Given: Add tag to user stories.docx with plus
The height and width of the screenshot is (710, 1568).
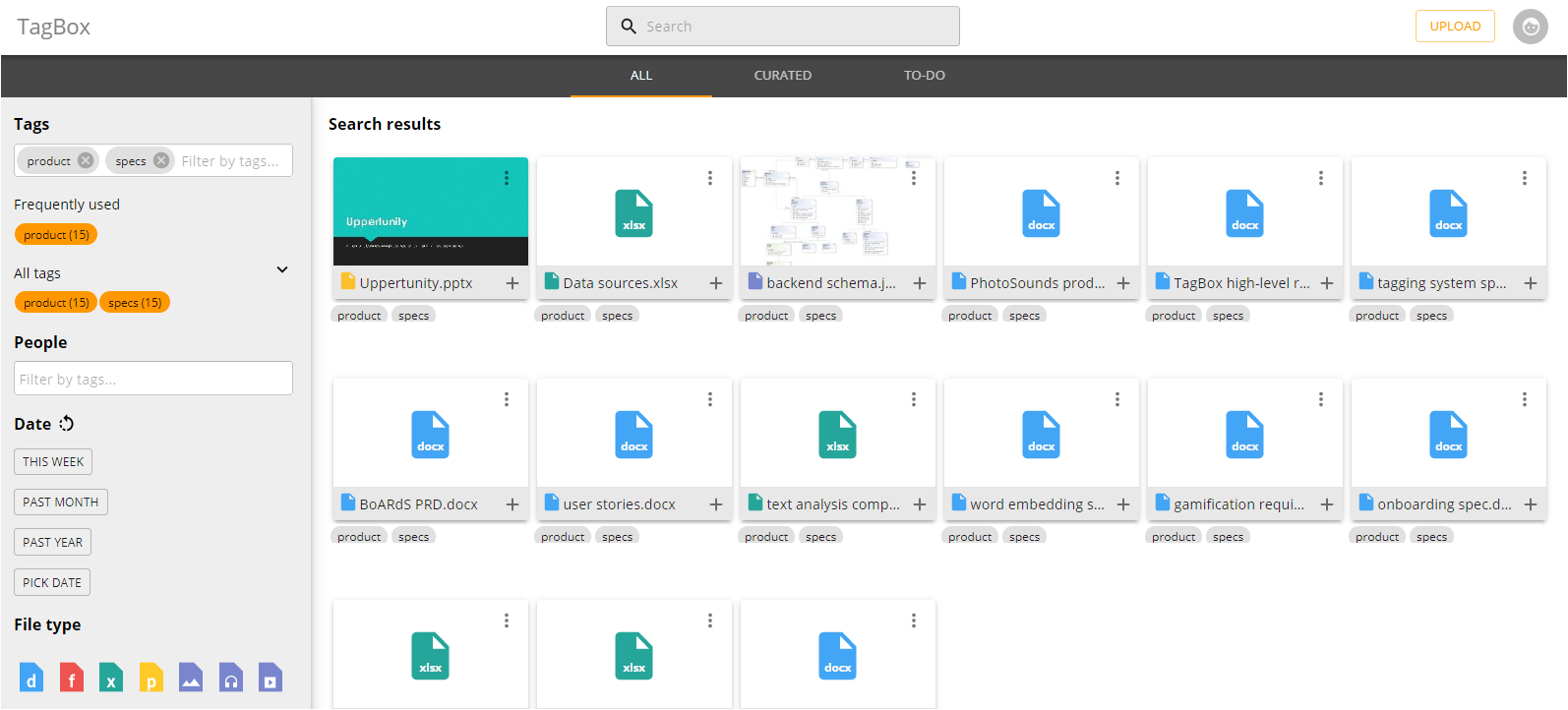Looking at the screenshot, I should [716, 504].
